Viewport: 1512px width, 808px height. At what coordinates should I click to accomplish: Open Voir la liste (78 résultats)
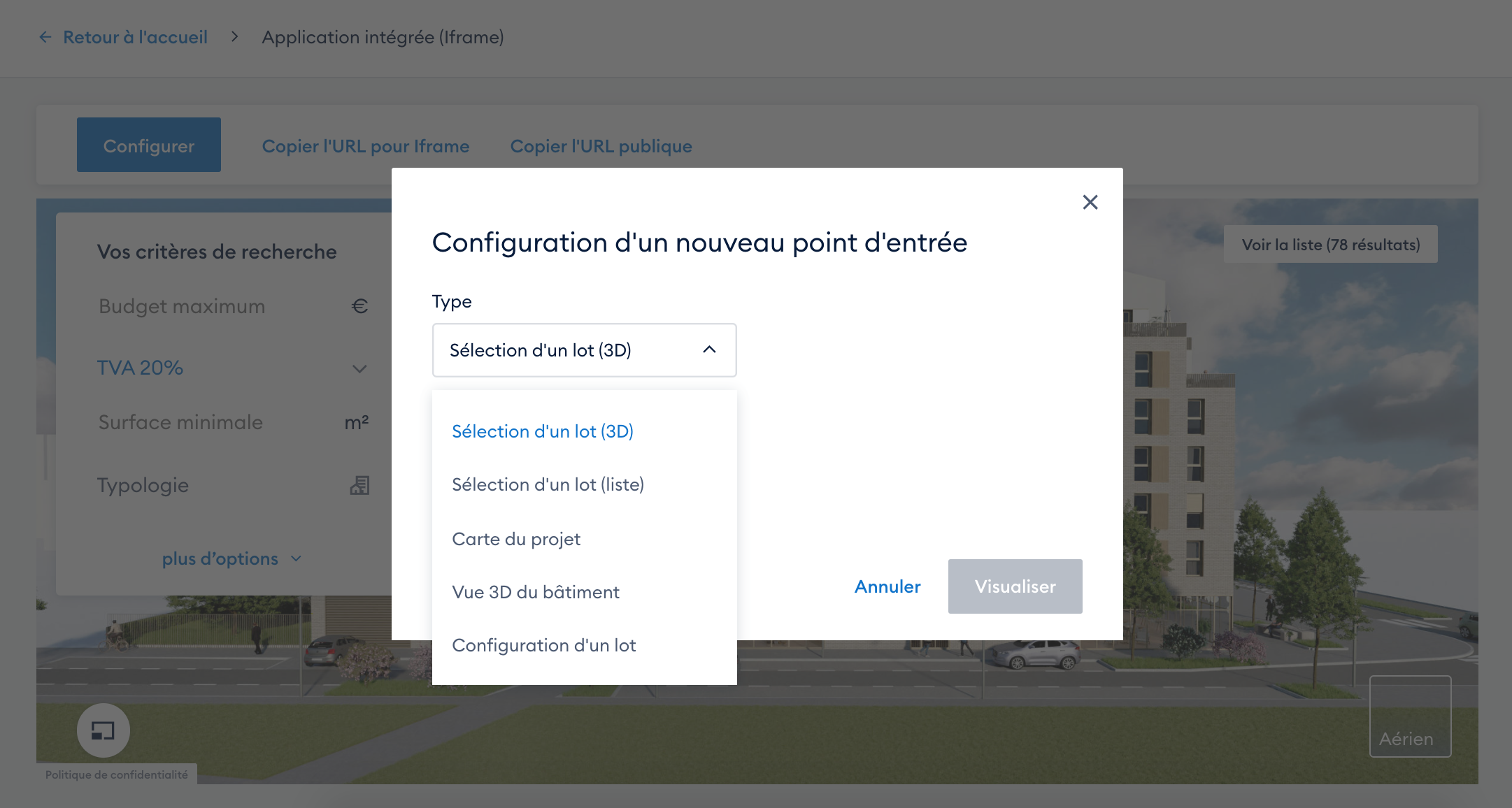click(1330, 245)
